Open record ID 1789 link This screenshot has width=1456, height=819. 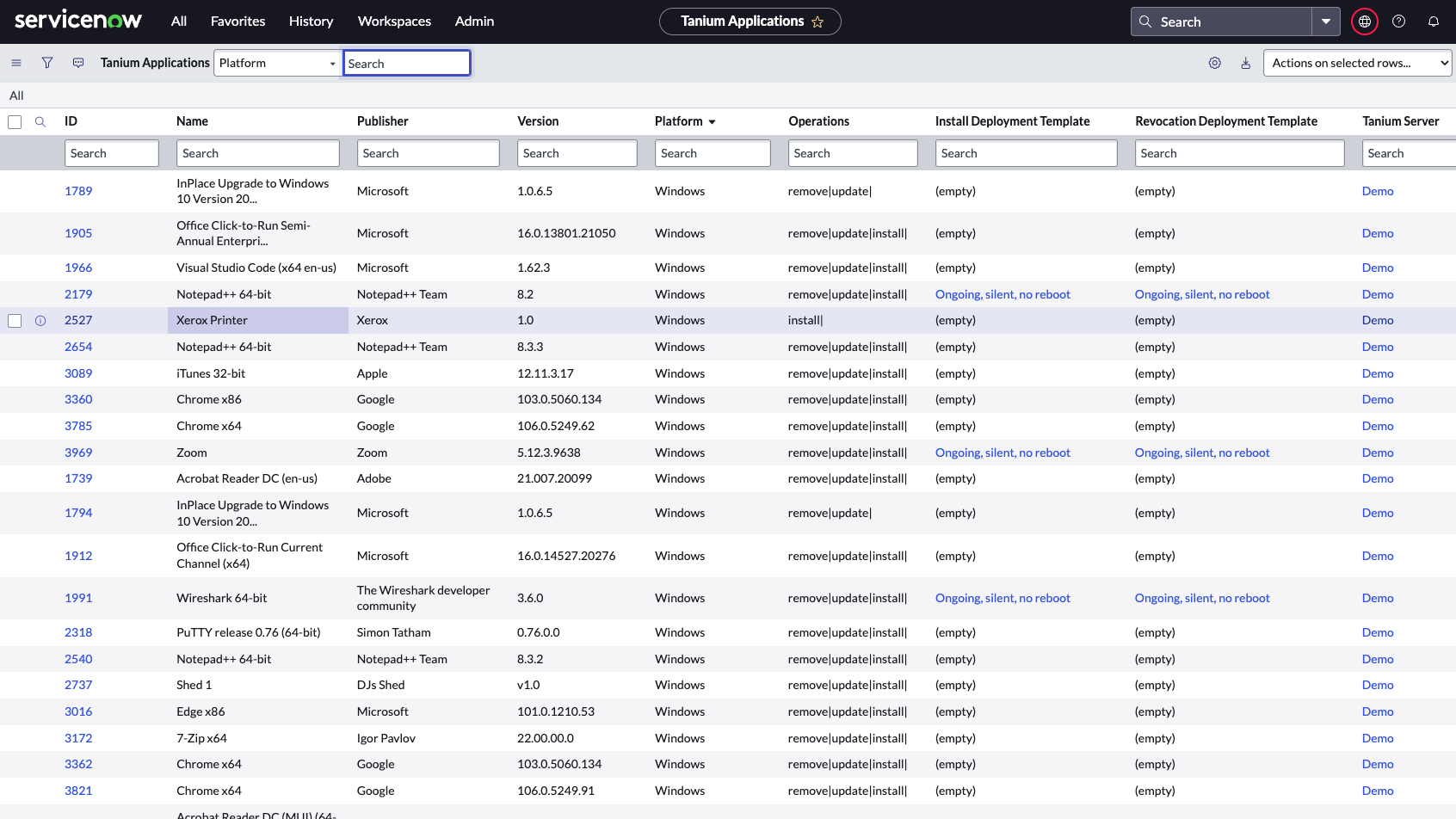[x=78, y=191]
